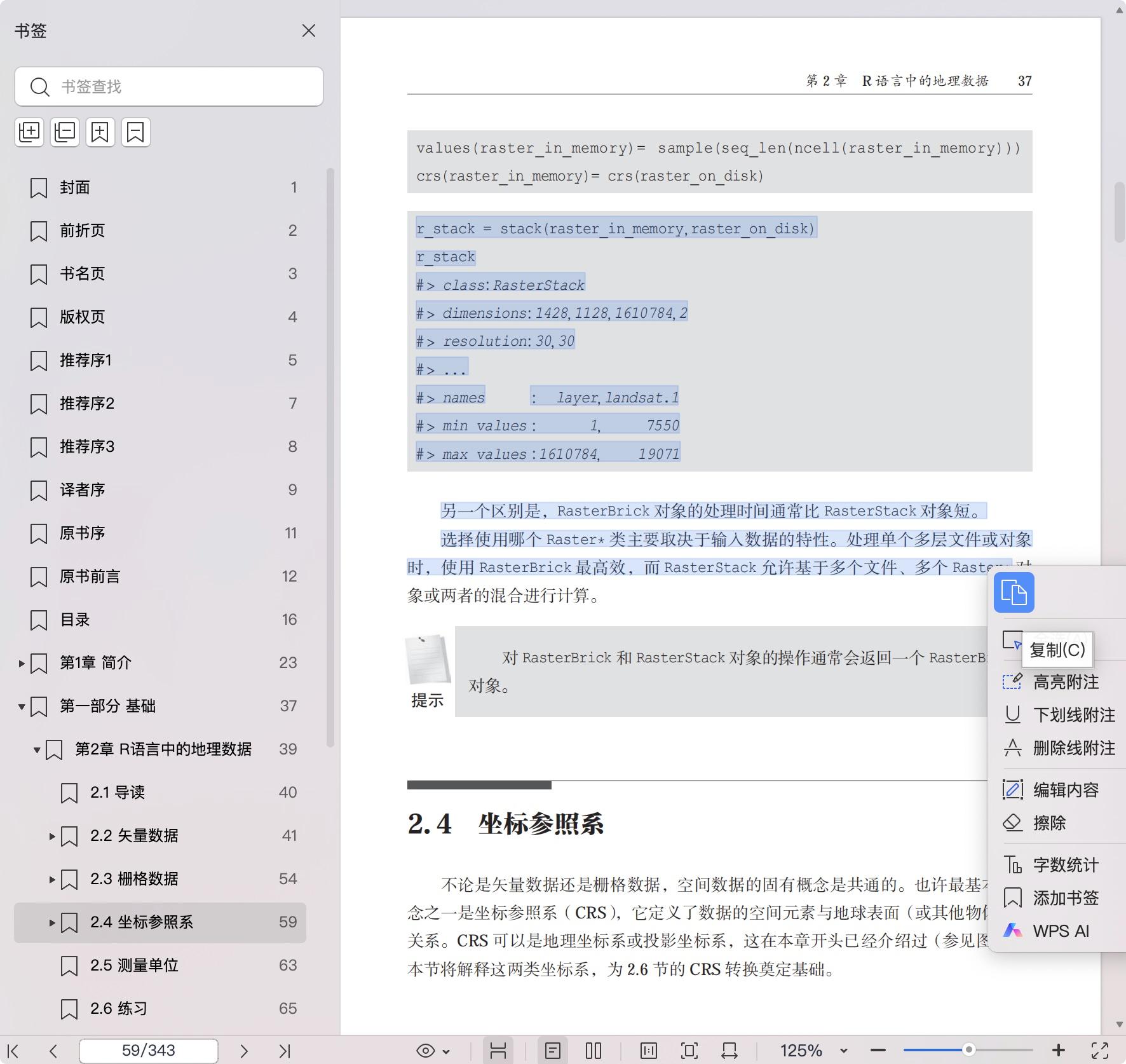1126x1064 pixels.
Task: Click the collapse all bookmarks icon
Action: point(65,132)
